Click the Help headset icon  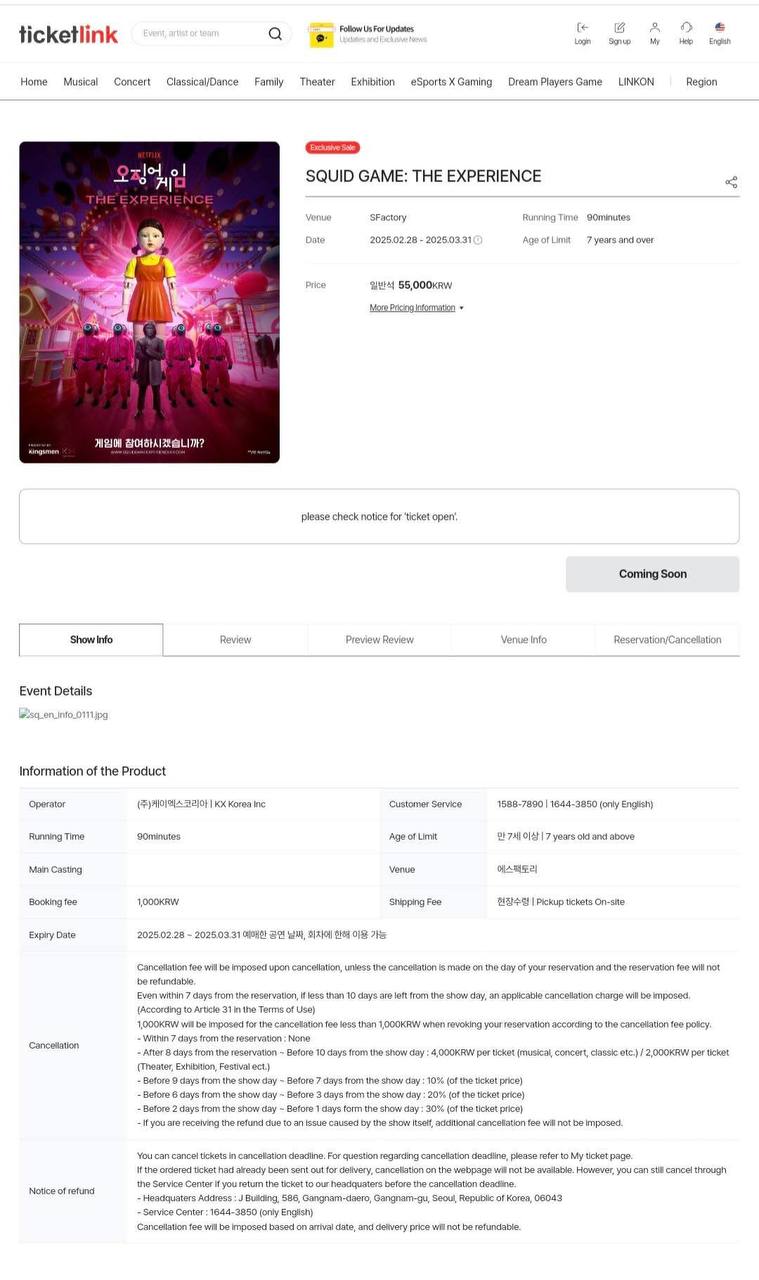(686, 28)
